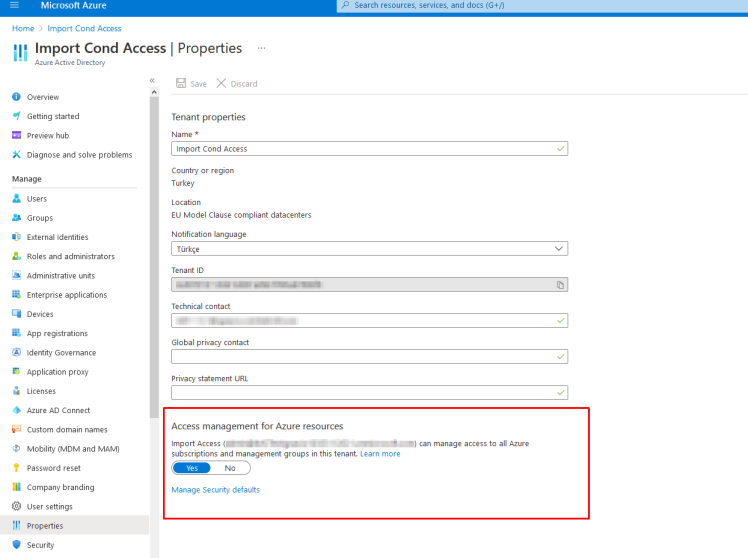Click the Application proxy icon
Image resolution: width=748 pixels, height=558 pixels.
pyautogui.click(x=16, y=372)
